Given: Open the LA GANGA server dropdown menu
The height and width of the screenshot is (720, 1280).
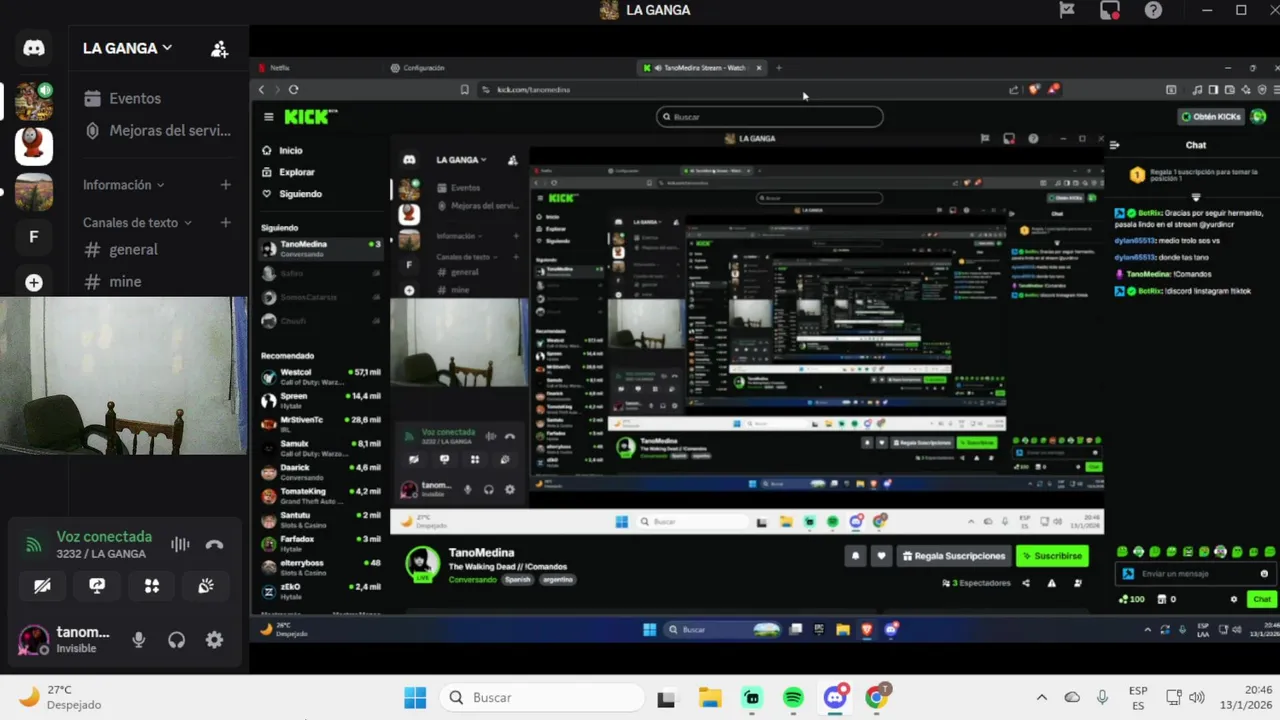Looking at the screenshot, I should pyautogui.click(x=127, y=48).
